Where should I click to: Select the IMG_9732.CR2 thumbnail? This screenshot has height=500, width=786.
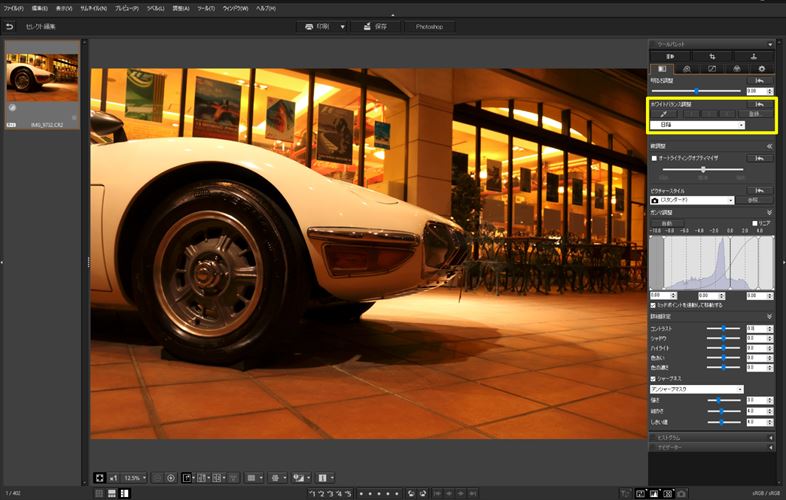coord(42,84)
